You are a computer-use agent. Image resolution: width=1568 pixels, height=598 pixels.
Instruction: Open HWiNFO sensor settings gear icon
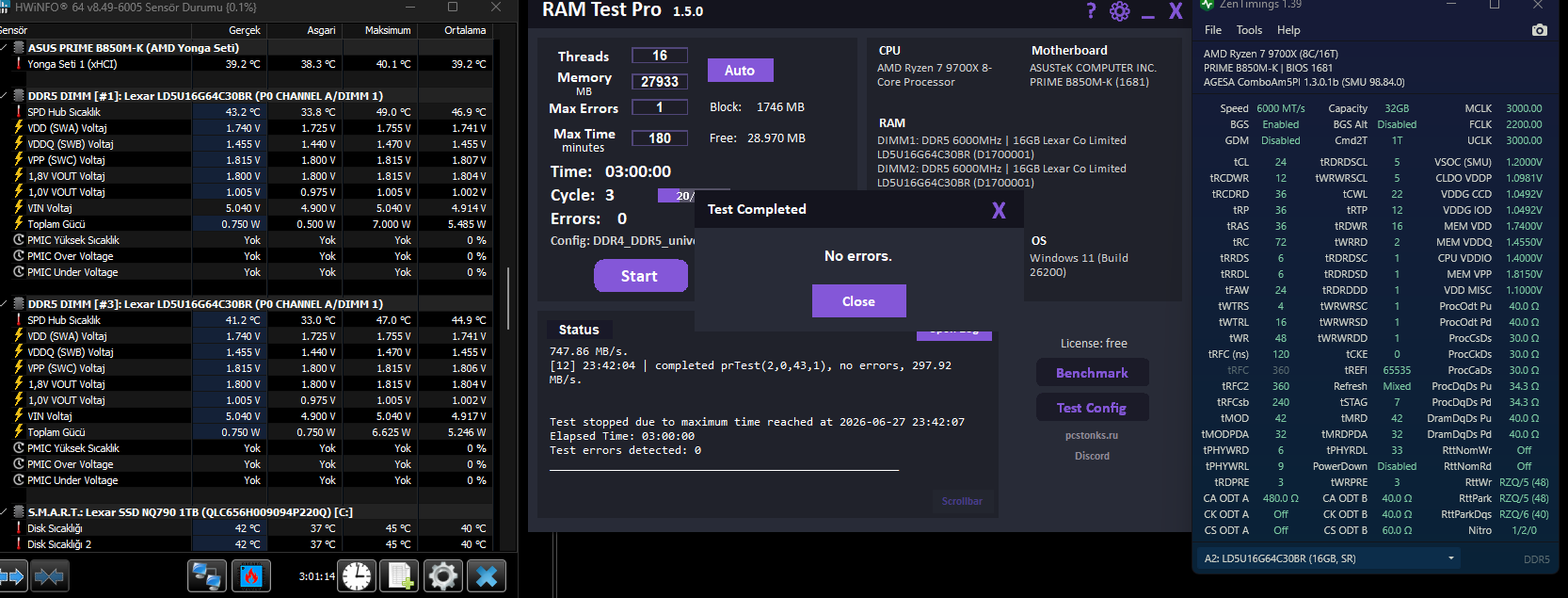[443, 575]
